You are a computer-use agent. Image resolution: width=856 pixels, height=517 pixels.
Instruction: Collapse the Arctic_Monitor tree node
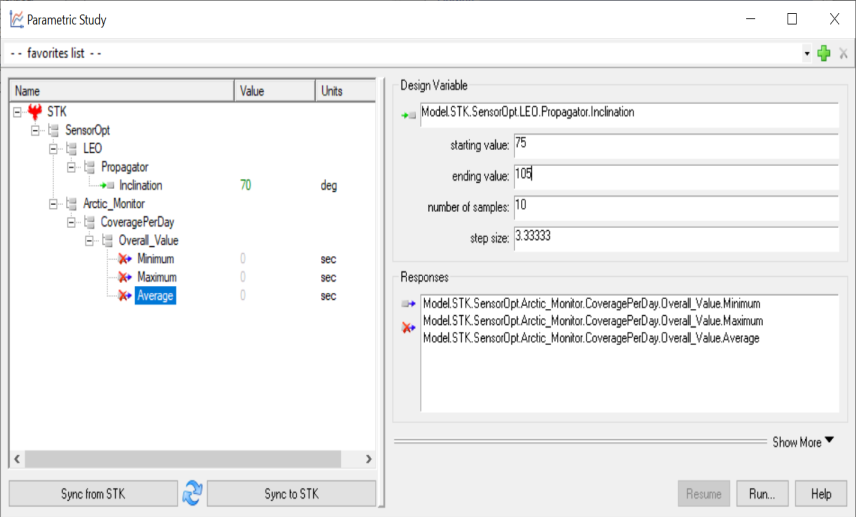pos(54,204)
